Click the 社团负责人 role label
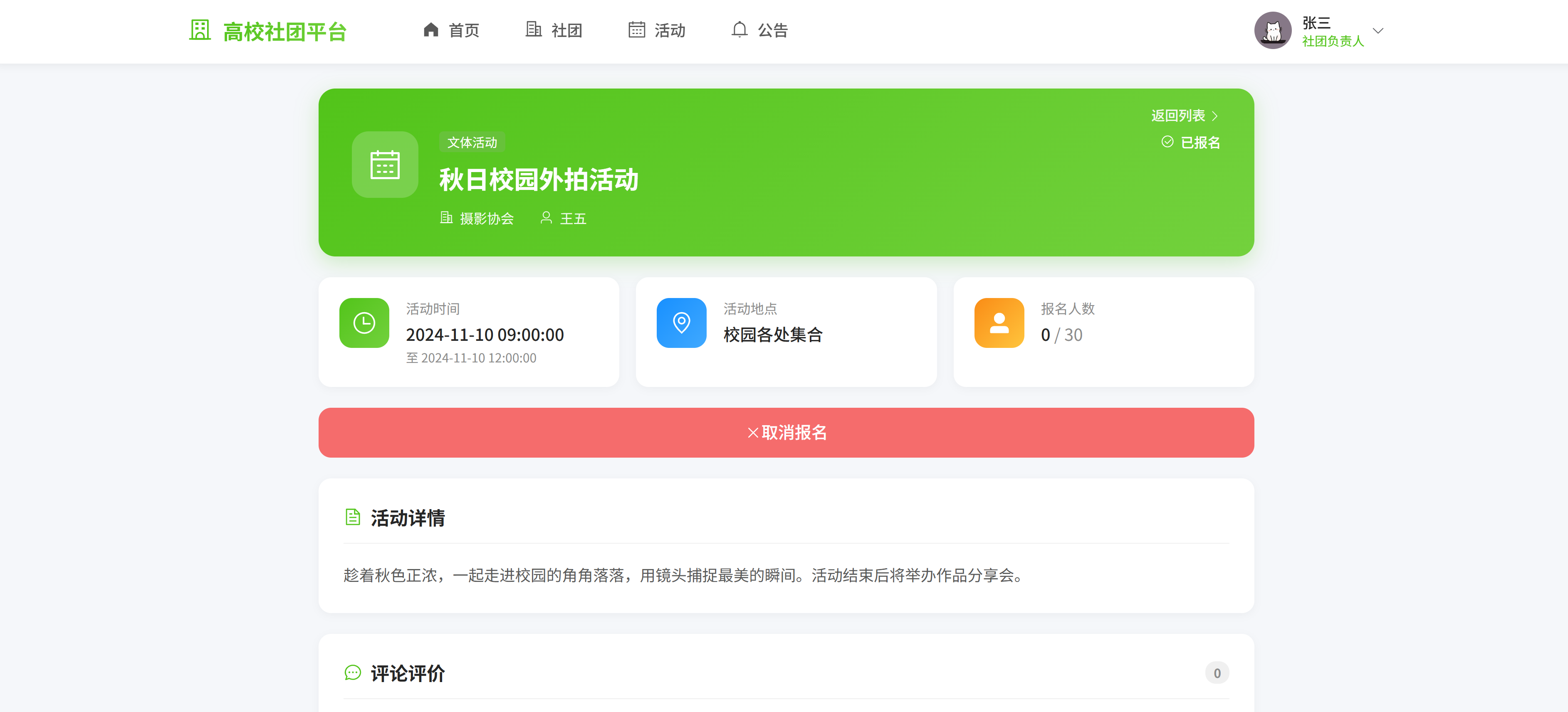Image resolution: width=1568 pixels, height=712 pixels. (1333, 41)
